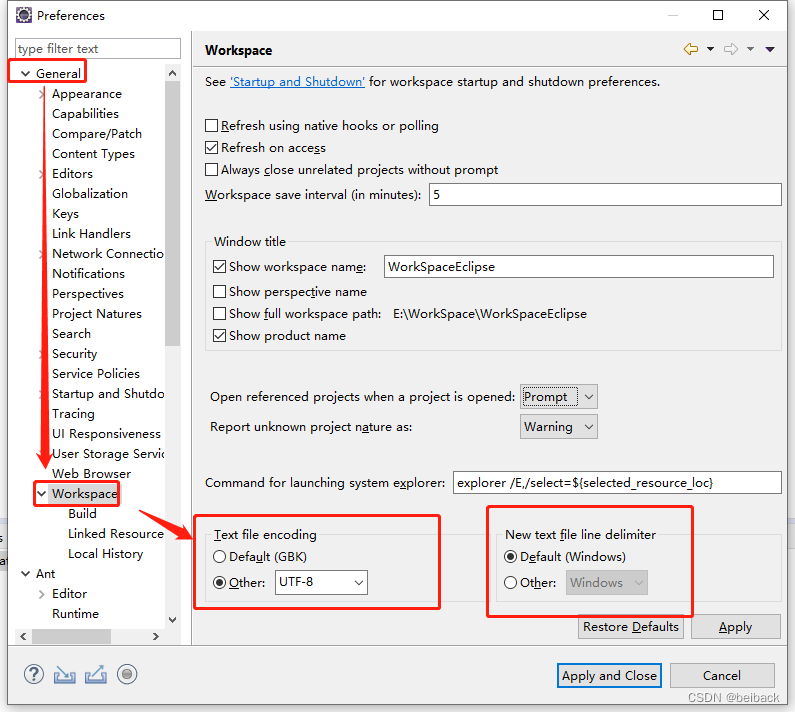Image resolution: width=795 pixels, height=712 pixels.
Task: Collapse the General tree node
Action: [25, 74]
